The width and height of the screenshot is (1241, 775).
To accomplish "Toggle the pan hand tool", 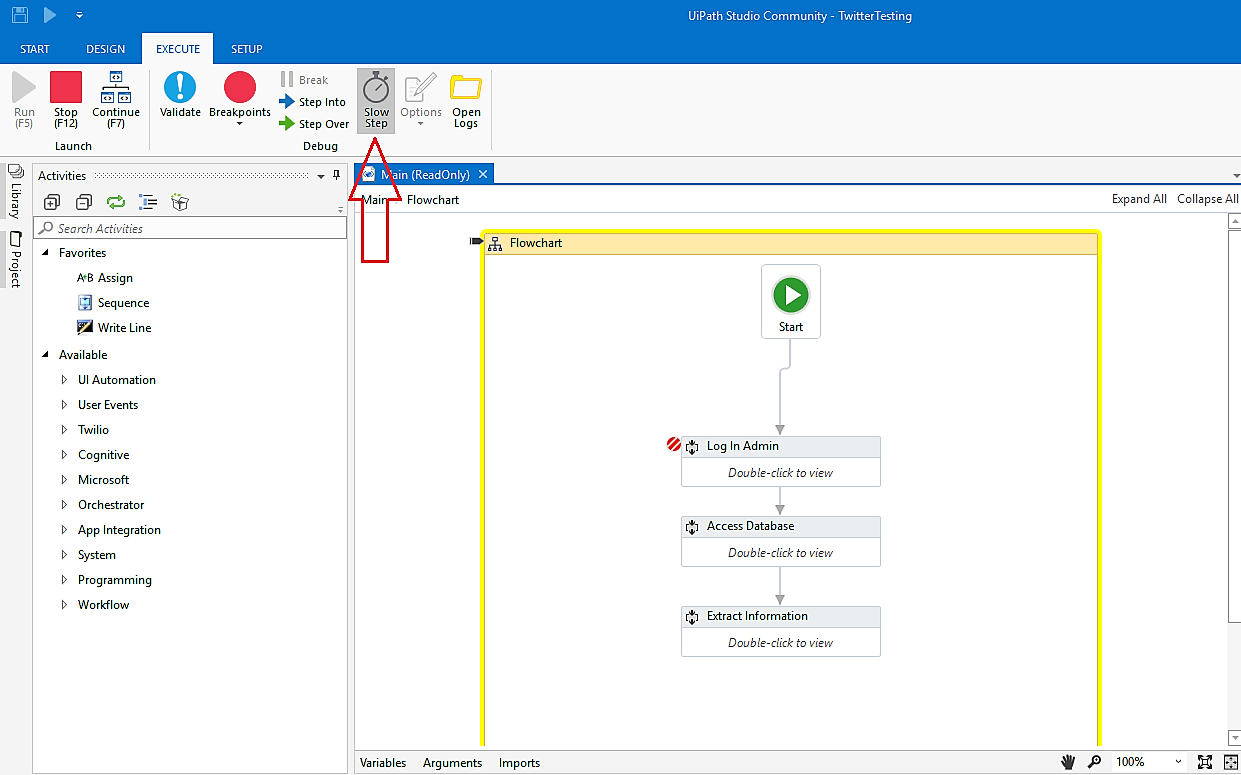I will (x=1068, y=762).
